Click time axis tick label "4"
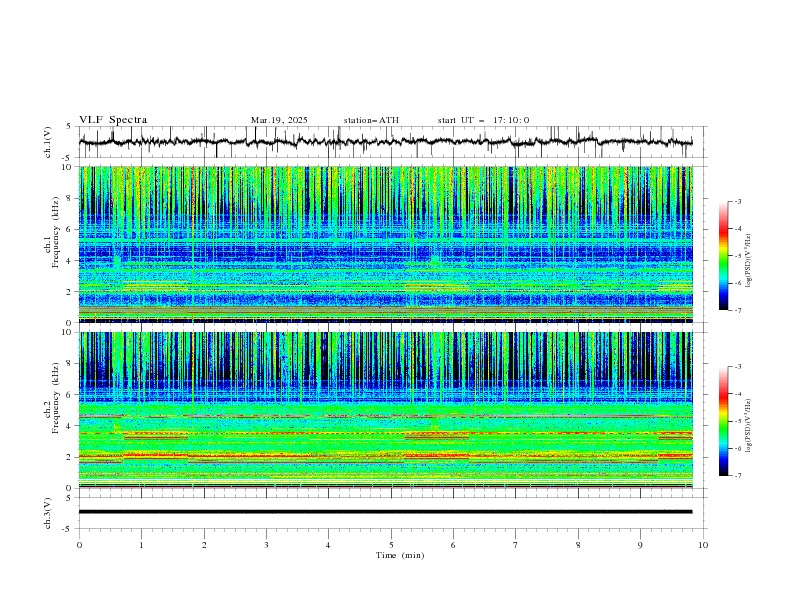Screen dimensions: 792x612 tap(328, 545)
